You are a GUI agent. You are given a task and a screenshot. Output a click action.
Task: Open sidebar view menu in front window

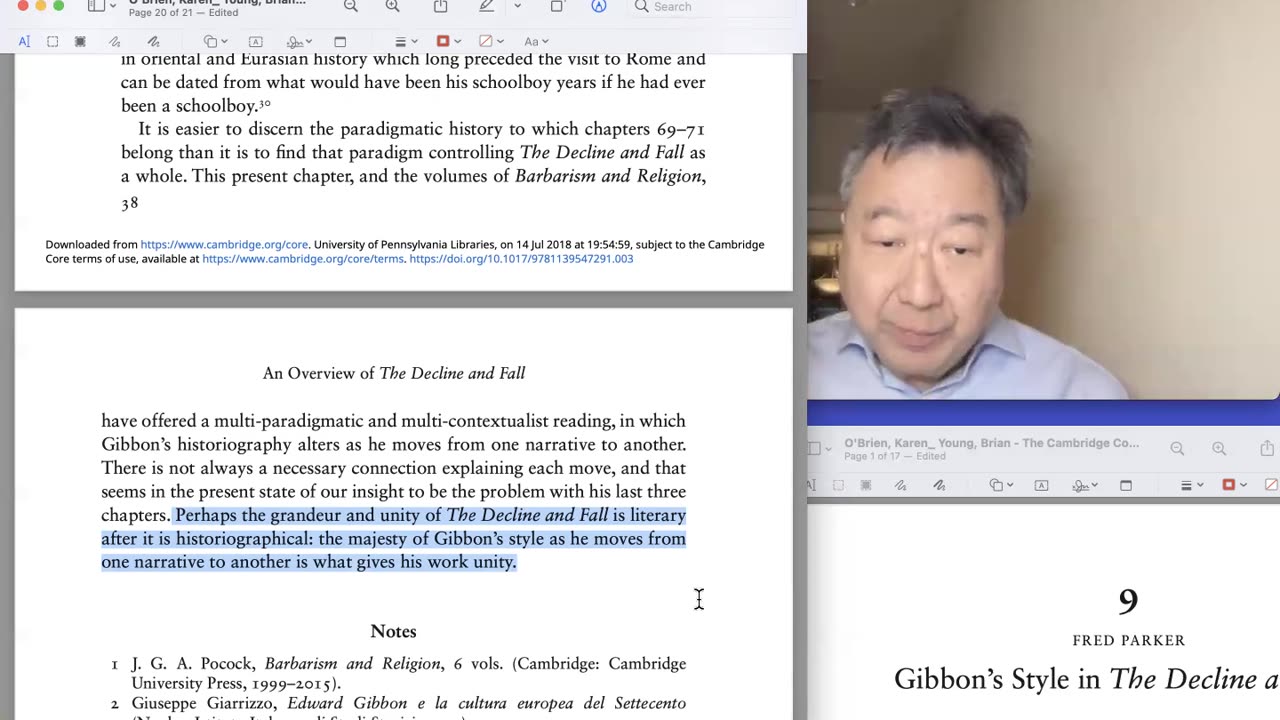click(102, 6)
